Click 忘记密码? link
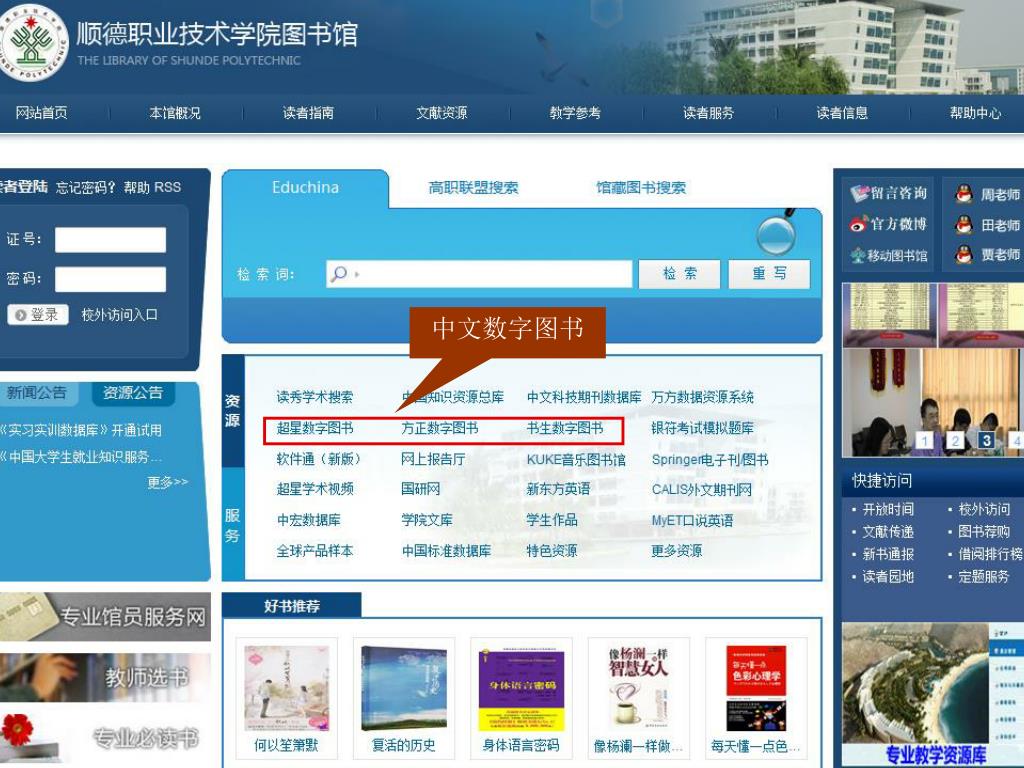The height and width of the screenshot is (768, 1024). [x=85, y=188]
